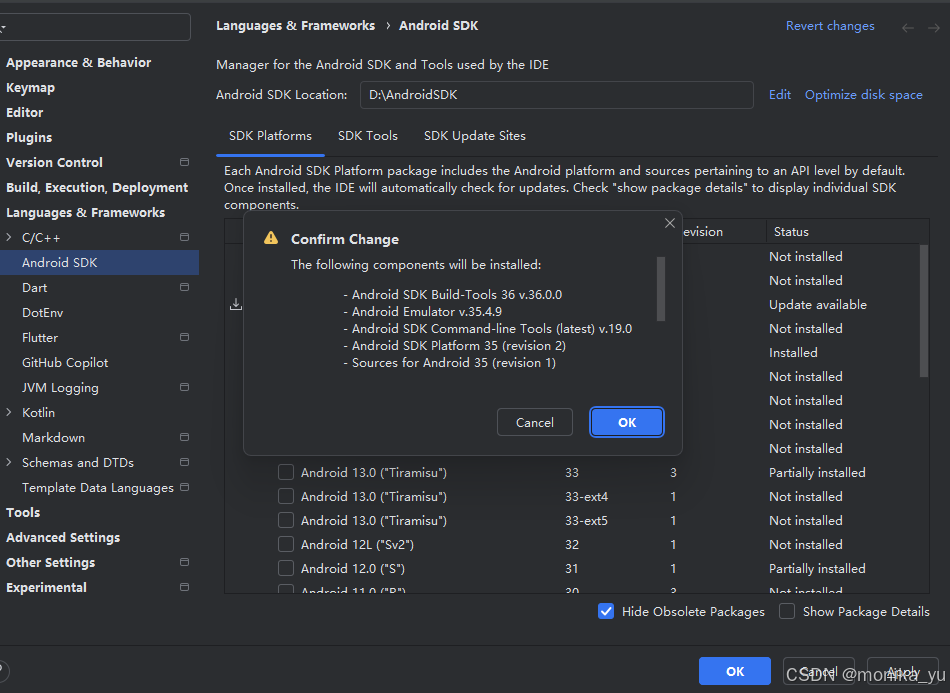Click the back navigation arrow at top right
Screen dimensions: 950x693
click(907, 26)
